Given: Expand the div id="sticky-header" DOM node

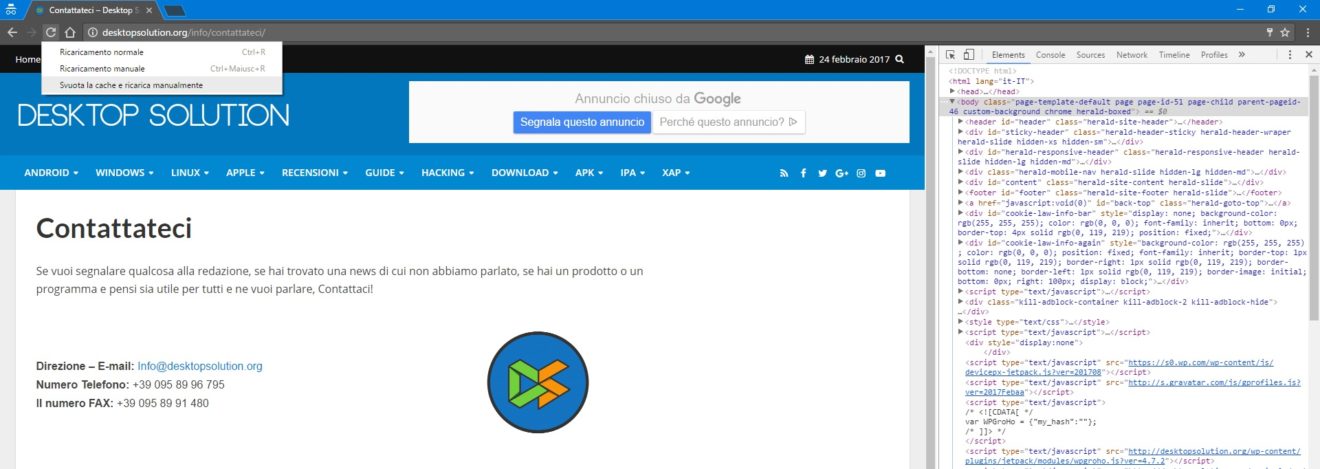Looking at the screenshot, I should (x=961, y=131).
